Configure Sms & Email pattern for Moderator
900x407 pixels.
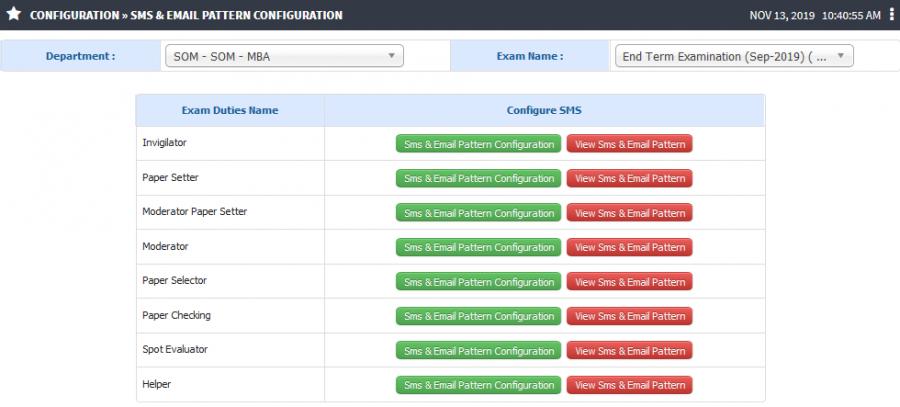coord(478,247)
